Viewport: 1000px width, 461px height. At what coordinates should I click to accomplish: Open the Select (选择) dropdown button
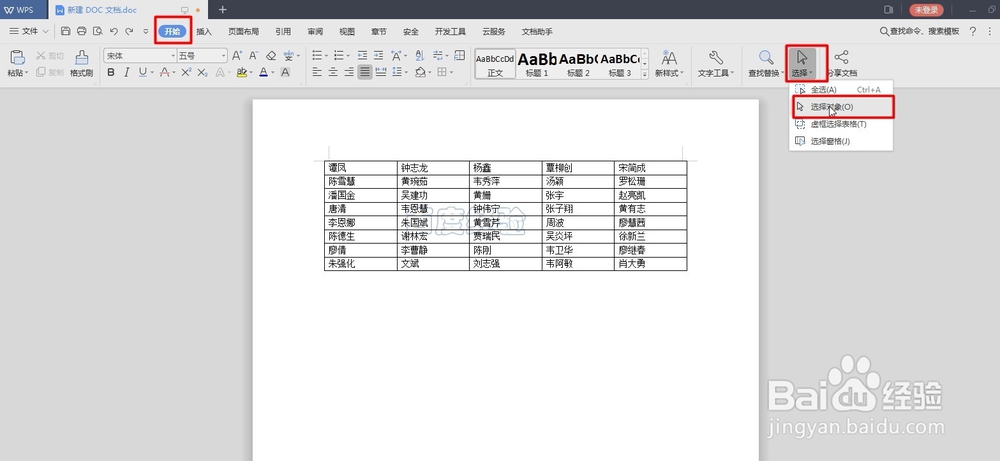point(802,63)
